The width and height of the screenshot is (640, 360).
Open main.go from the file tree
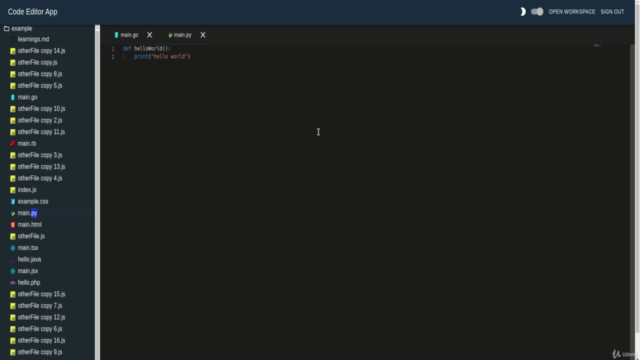[27, 97]
